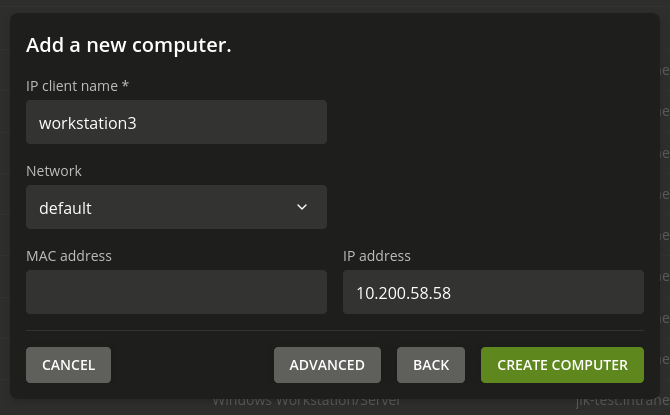Select the 'default' network value text
Screen dimensions: 670x415
[x=65, y=209]
